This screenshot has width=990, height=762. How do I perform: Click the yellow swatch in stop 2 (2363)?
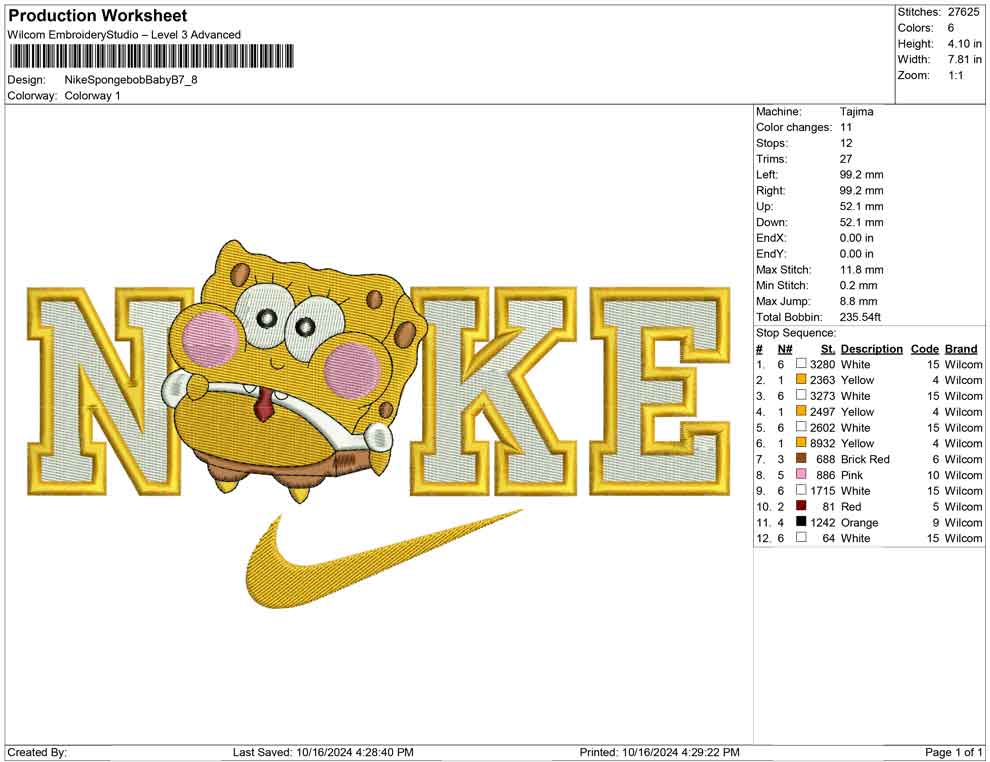point(801,379)
